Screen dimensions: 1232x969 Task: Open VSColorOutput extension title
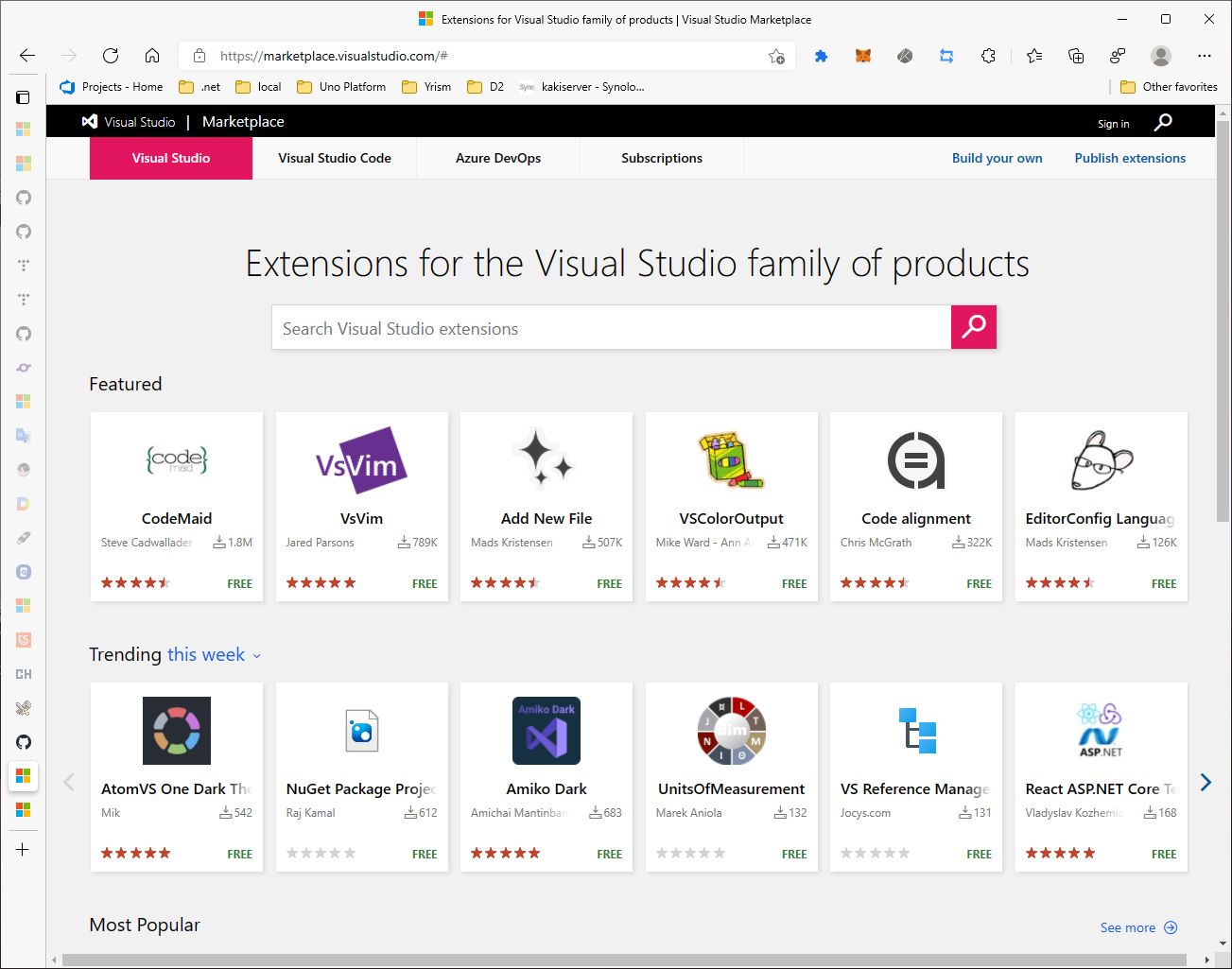(x=731, y=519)
